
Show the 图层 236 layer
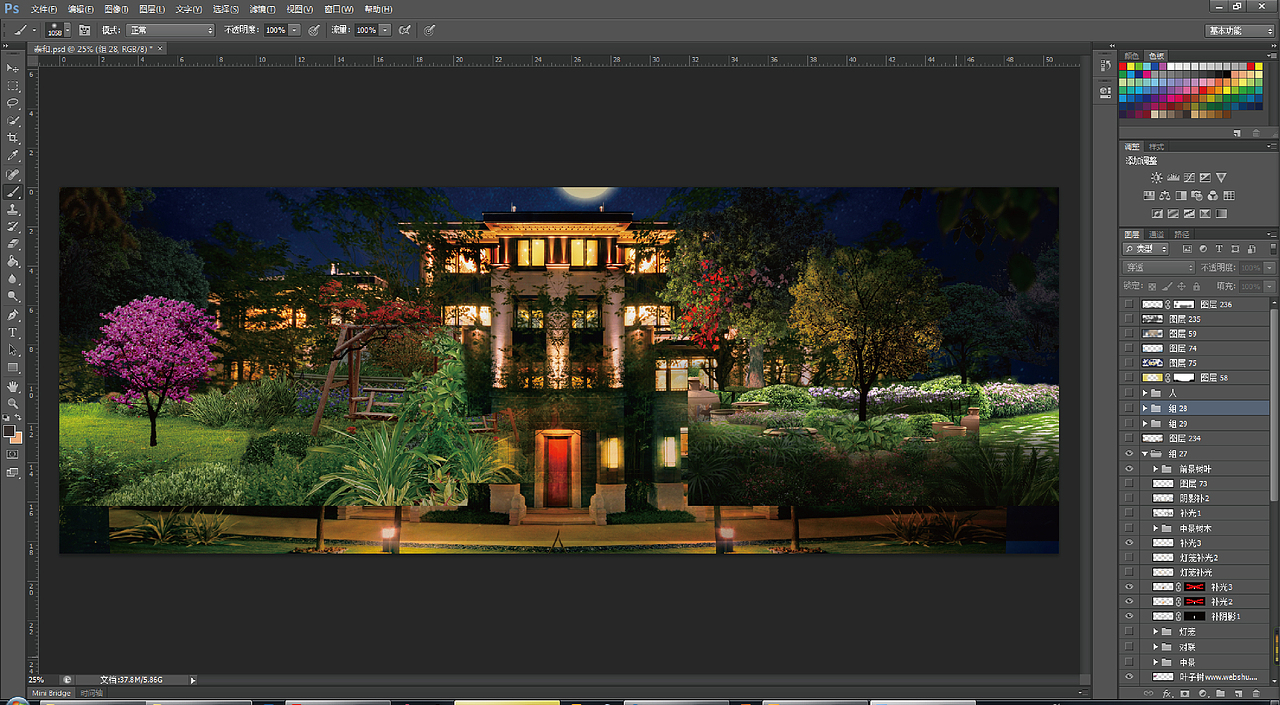[x=1129, y=304]
